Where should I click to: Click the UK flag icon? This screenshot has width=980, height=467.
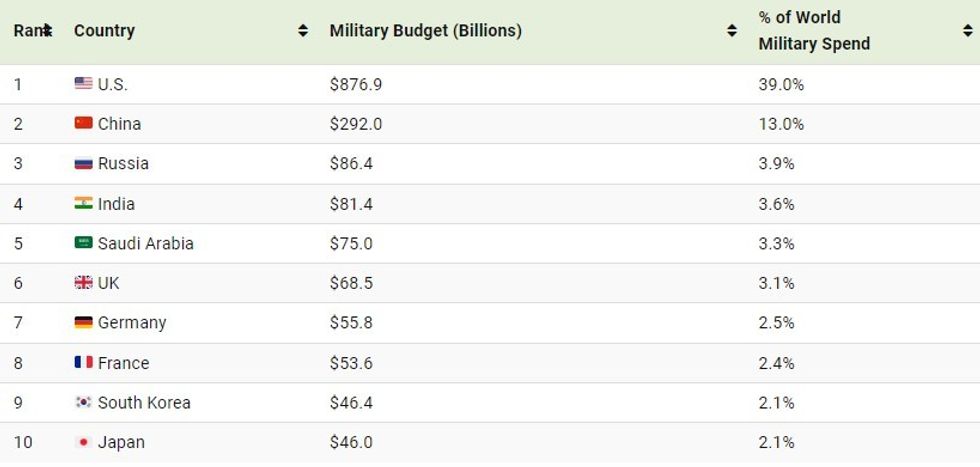tap(83, 283)
